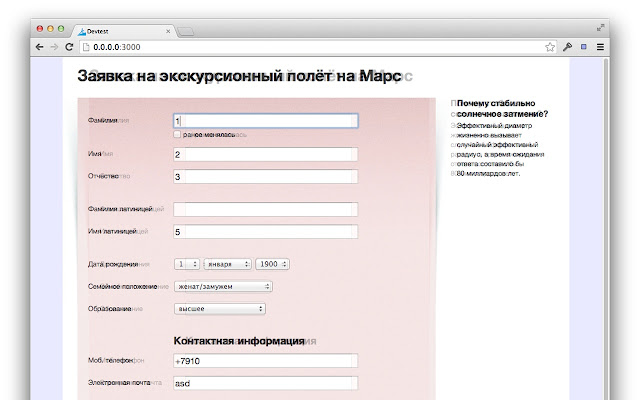The height and width of the screenshot is (400, 640).
Task: Click the blue square extension icon
Action: 584,47
